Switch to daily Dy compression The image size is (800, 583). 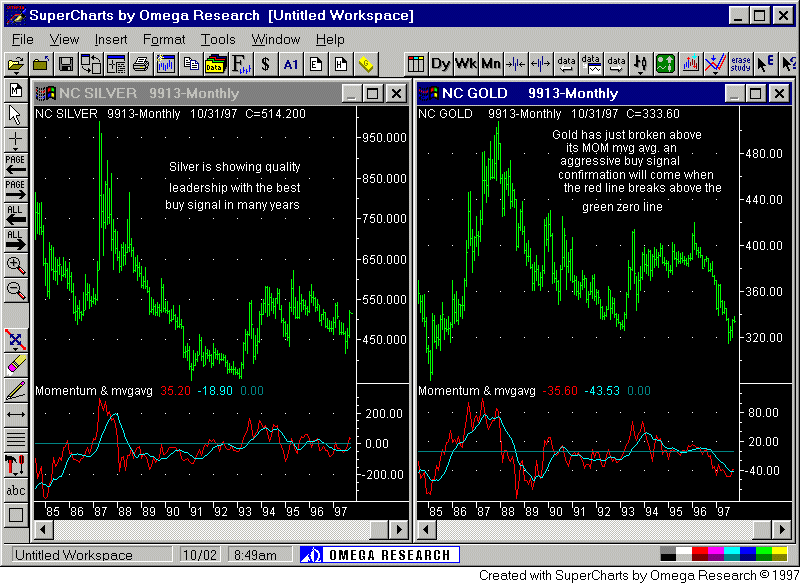point(441,64)
